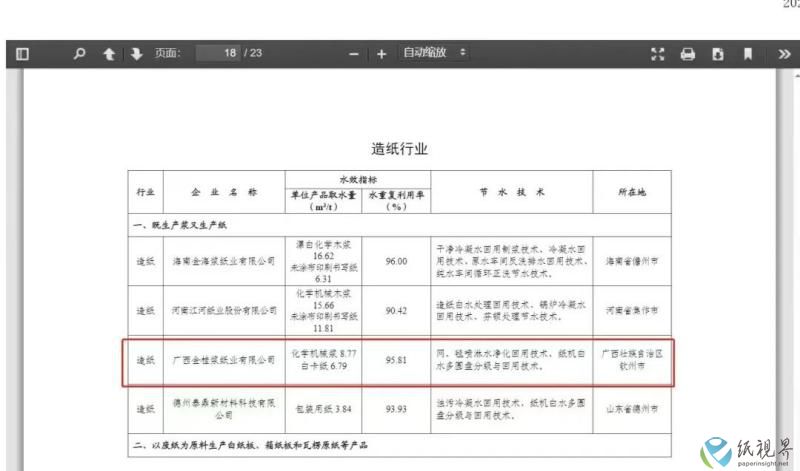Click location 海南省儋州市
This screenshot has width=800, height=471.
pos(632,261)
